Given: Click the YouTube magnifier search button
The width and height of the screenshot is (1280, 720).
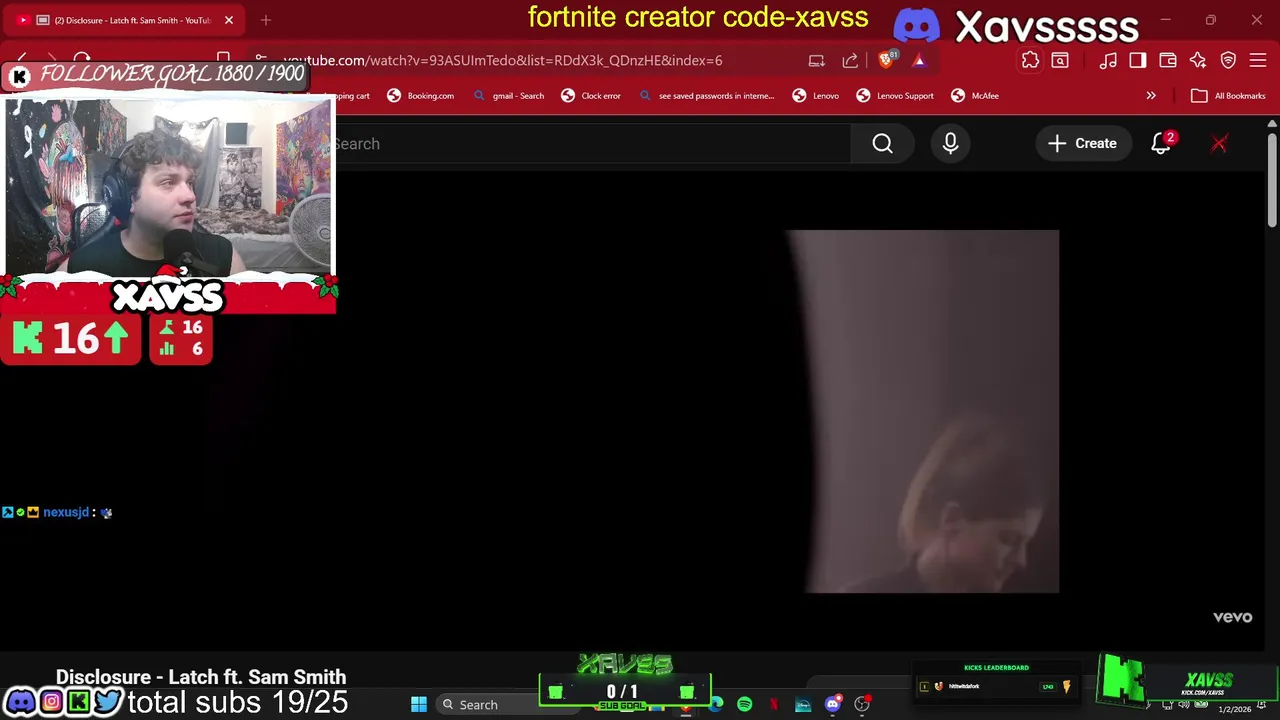Looking at the screenshot, I should click(x=882, y=143).
